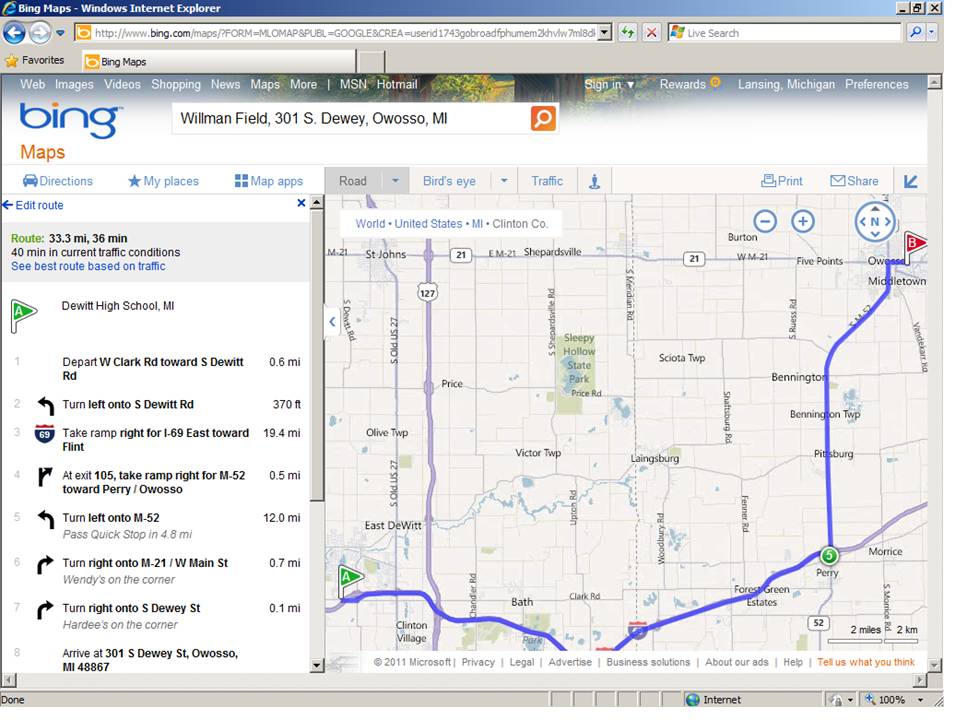This screenshot has height=720, width=960.
Task: Click World in the location breadcrumb
Action: pos(370,224)
